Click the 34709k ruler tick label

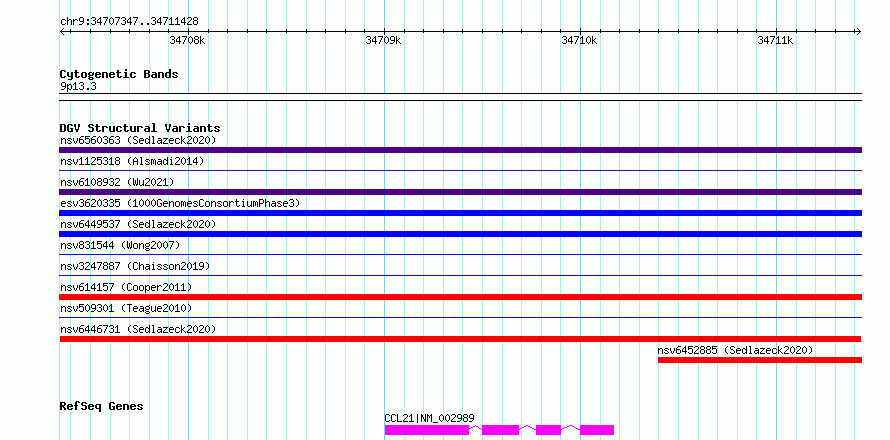383,40
